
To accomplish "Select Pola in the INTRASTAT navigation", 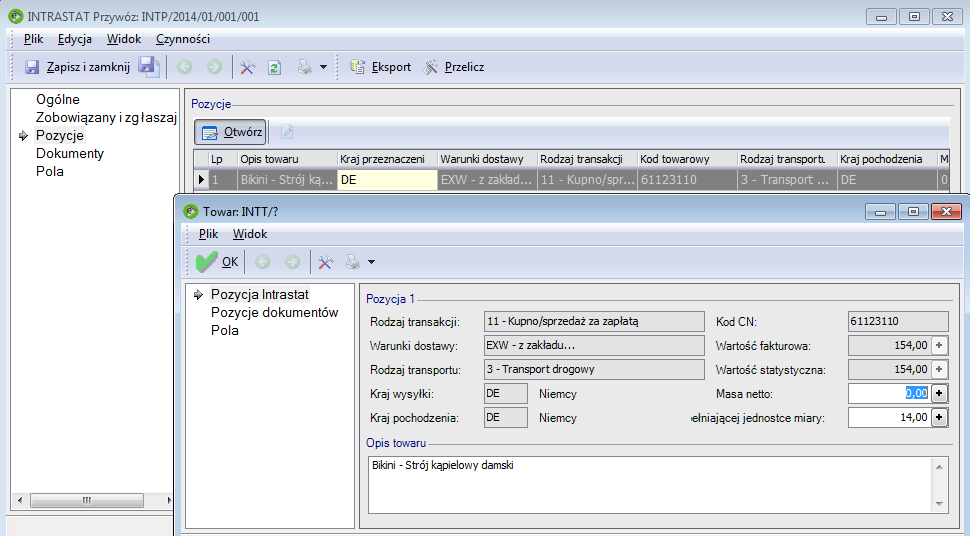I will 49,171.
